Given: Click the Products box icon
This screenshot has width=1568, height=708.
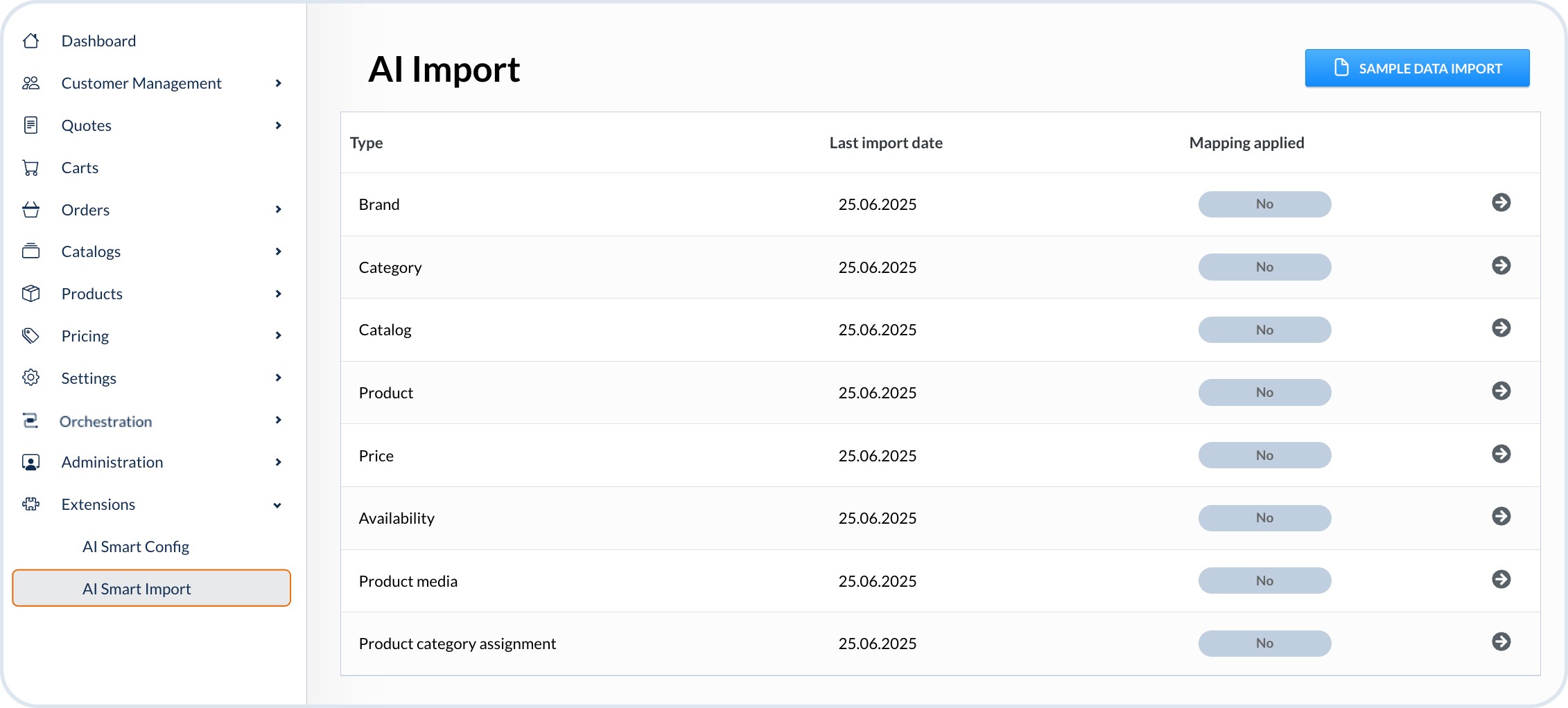Looking at the screenshot, I should point(31,294).
